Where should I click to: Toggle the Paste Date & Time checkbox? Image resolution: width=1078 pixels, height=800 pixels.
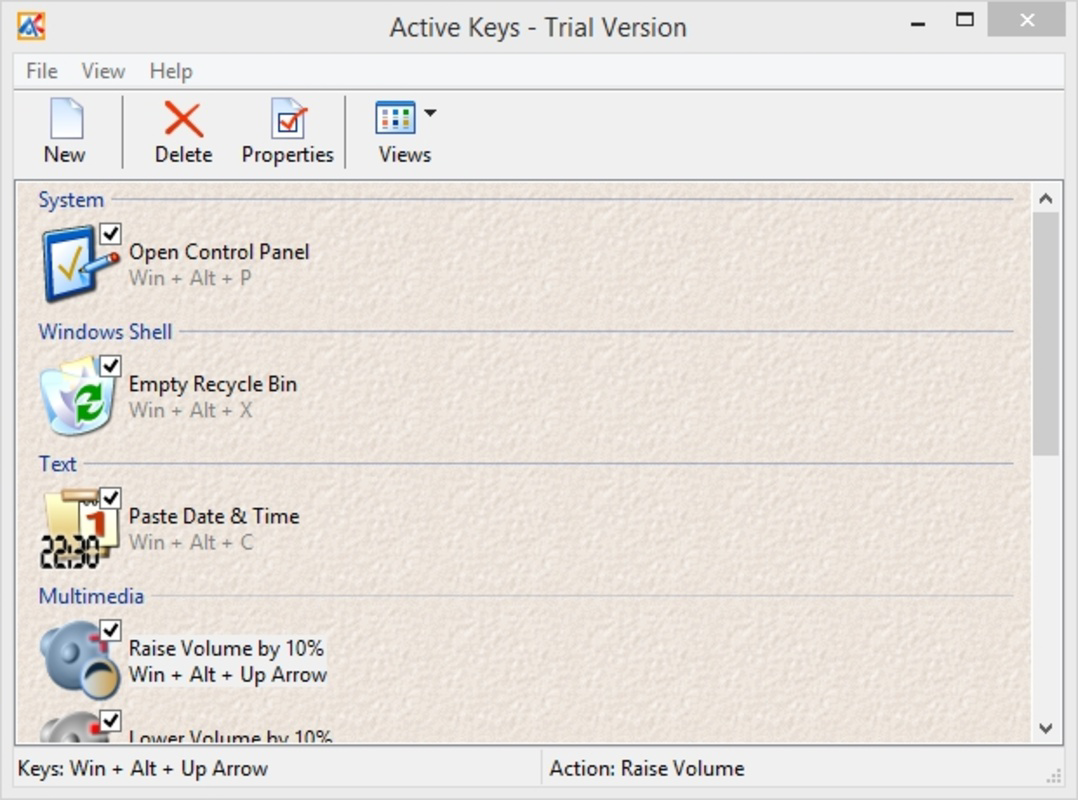(110, 498)
